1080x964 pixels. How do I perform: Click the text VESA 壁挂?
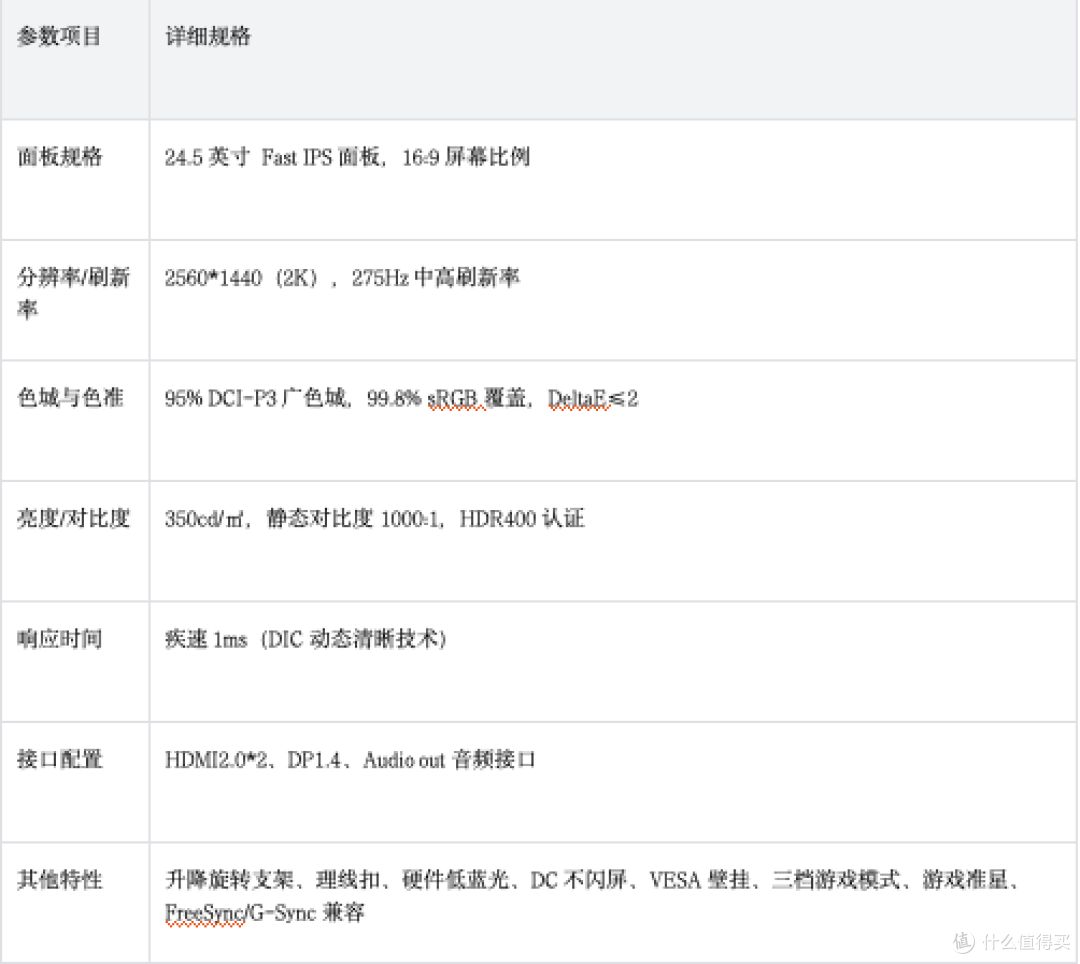tap(699, 880)
